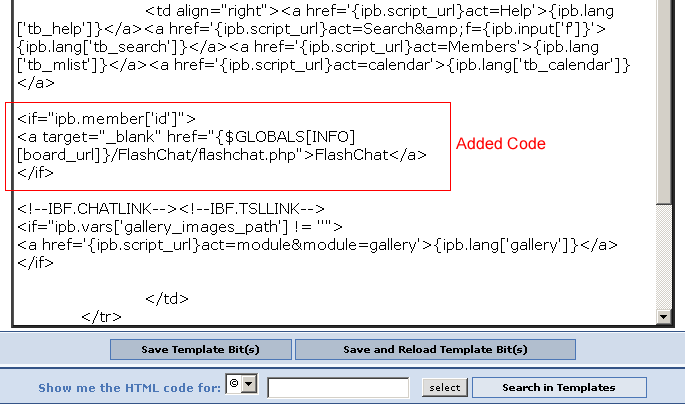Viewport: 685px width, 412px height.
Task: Place cursor on the line <if="ipb.member['id']">
Action: [106, 119]
